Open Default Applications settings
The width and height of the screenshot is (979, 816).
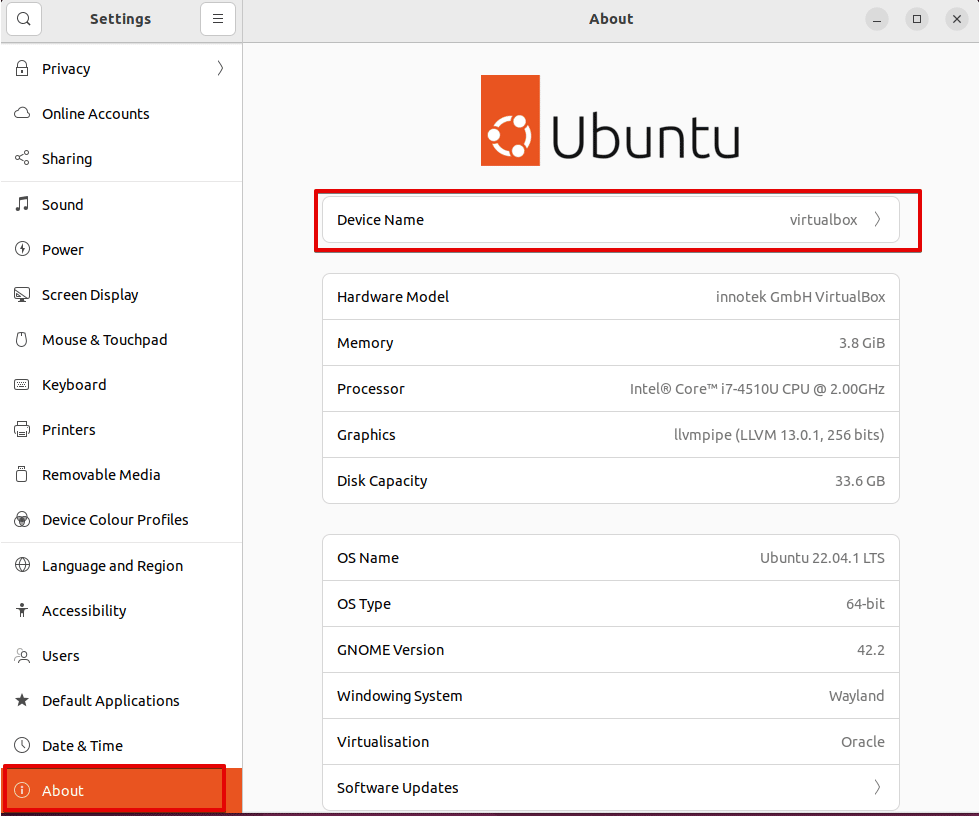[x=121, y=700]
